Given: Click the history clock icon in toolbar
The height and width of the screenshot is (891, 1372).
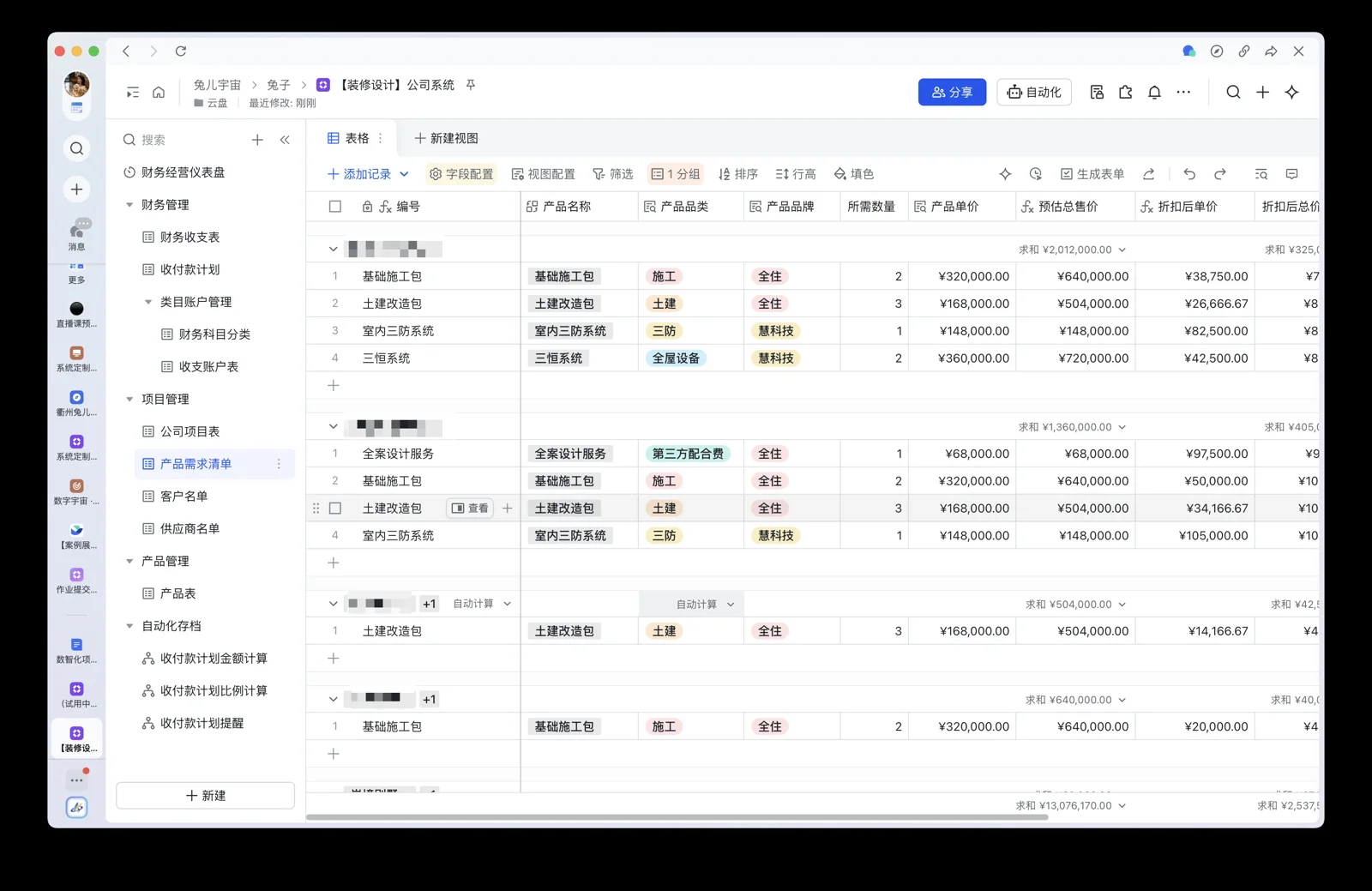Looking at the screenshot, I should pyautogui.click(x=1036, y=174).
